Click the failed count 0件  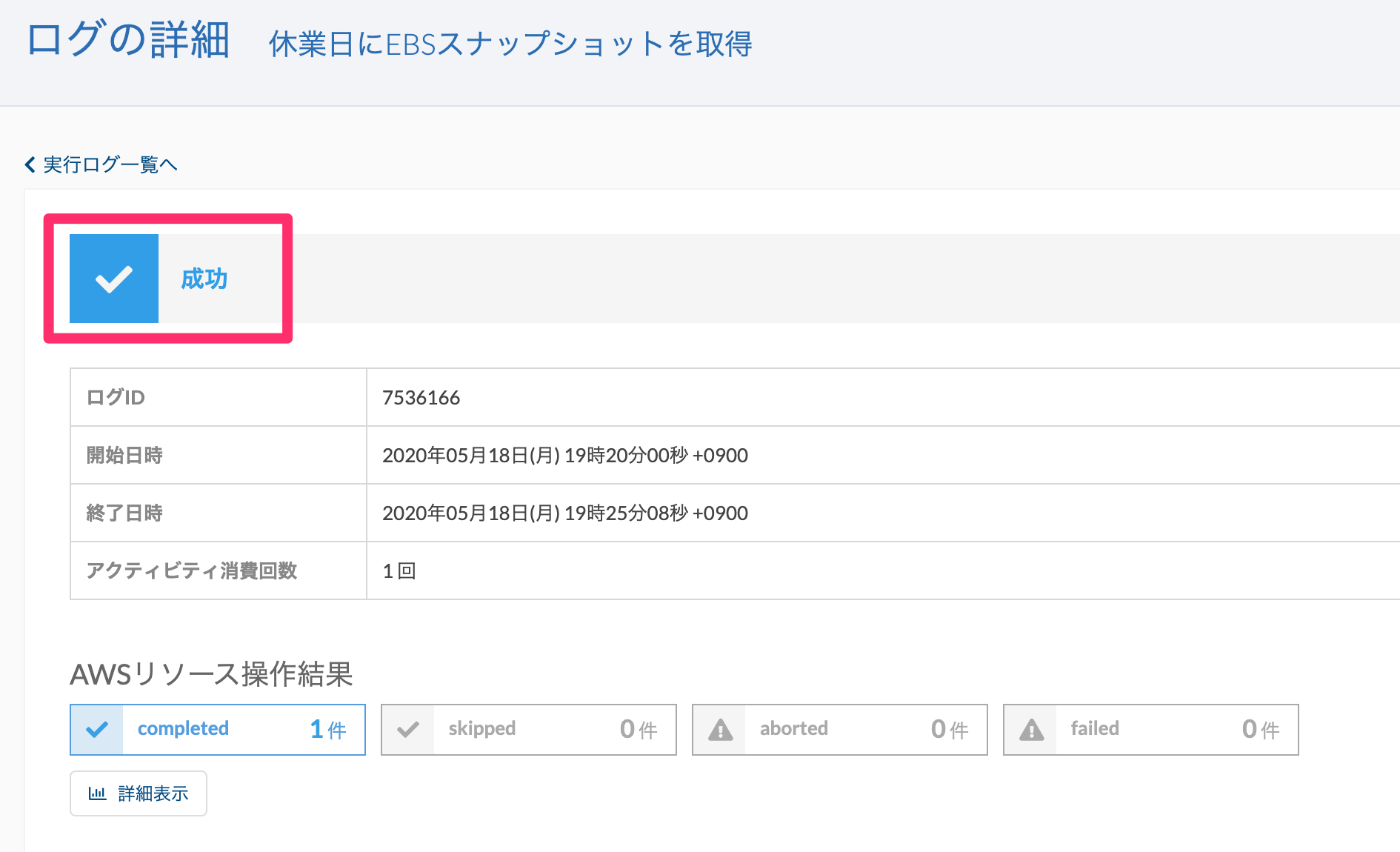[1261, 730]
